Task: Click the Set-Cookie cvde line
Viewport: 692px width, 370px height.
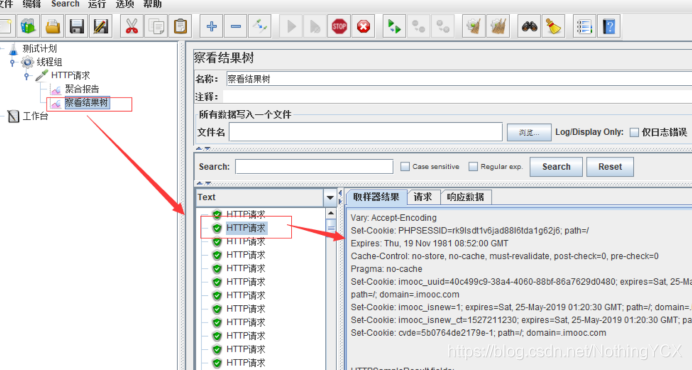Action: pos(478,333)
